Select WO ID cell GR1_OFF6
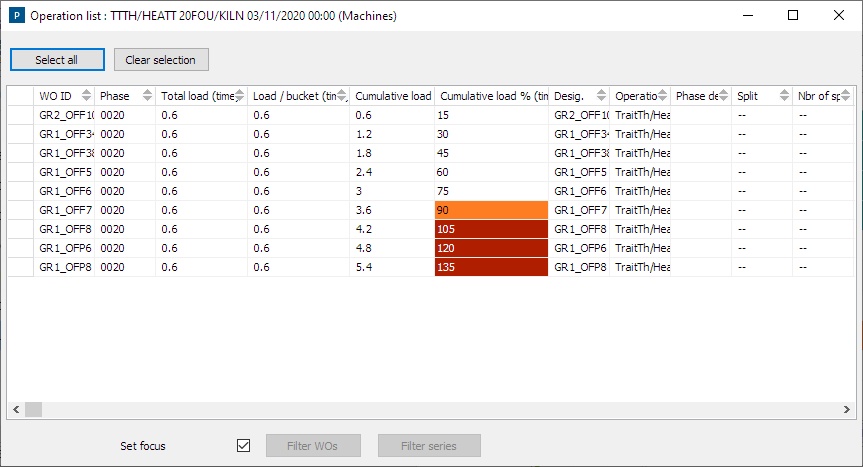Viewport: 863px width, 467px height. pos(64,191)
